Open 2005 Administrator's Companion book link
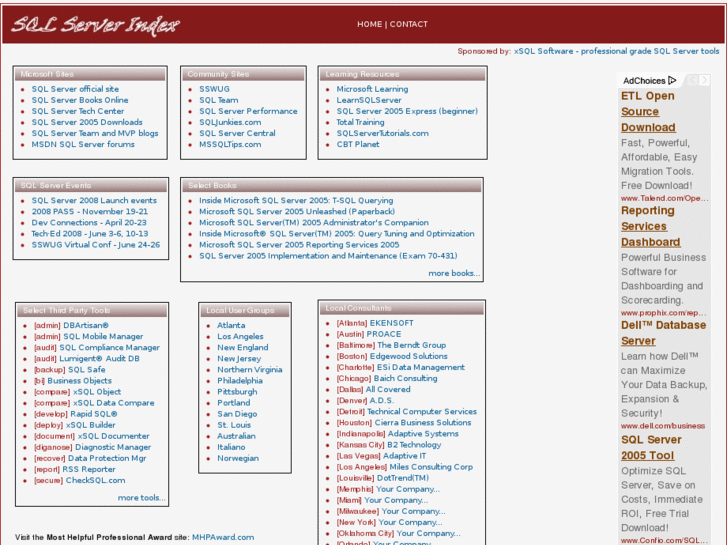The height and width of the screenshot is (545, 727). [x=314, y=222]
